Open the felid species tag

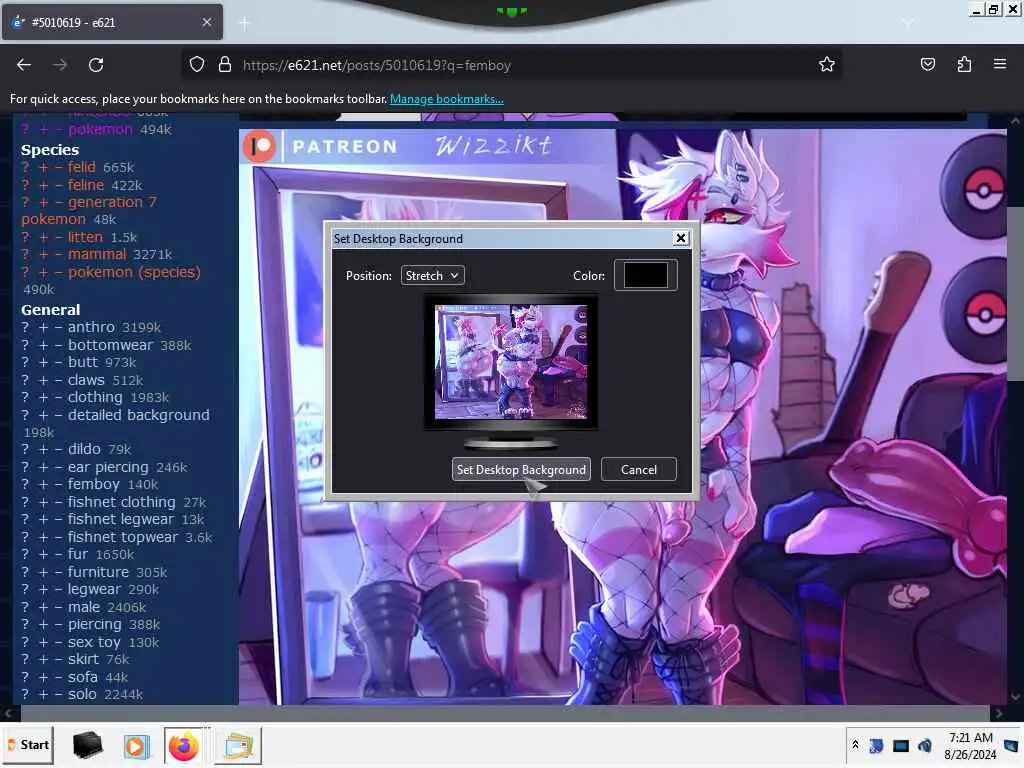82,167
